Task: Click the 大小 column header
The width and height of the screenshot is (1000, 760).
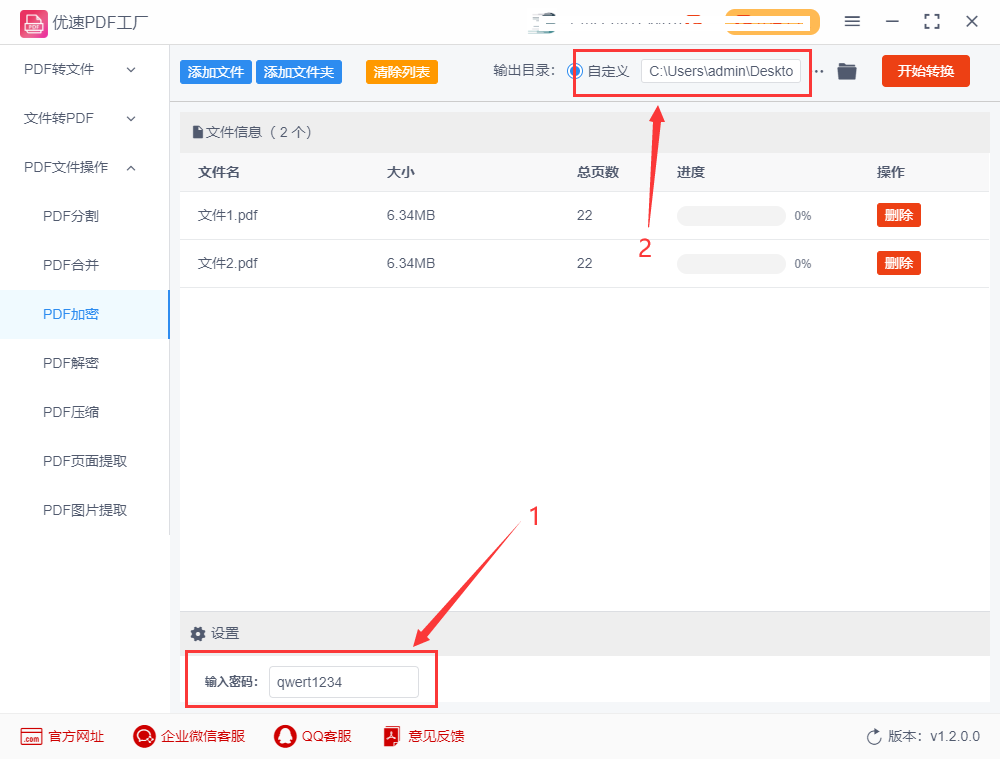Action: 401,172
